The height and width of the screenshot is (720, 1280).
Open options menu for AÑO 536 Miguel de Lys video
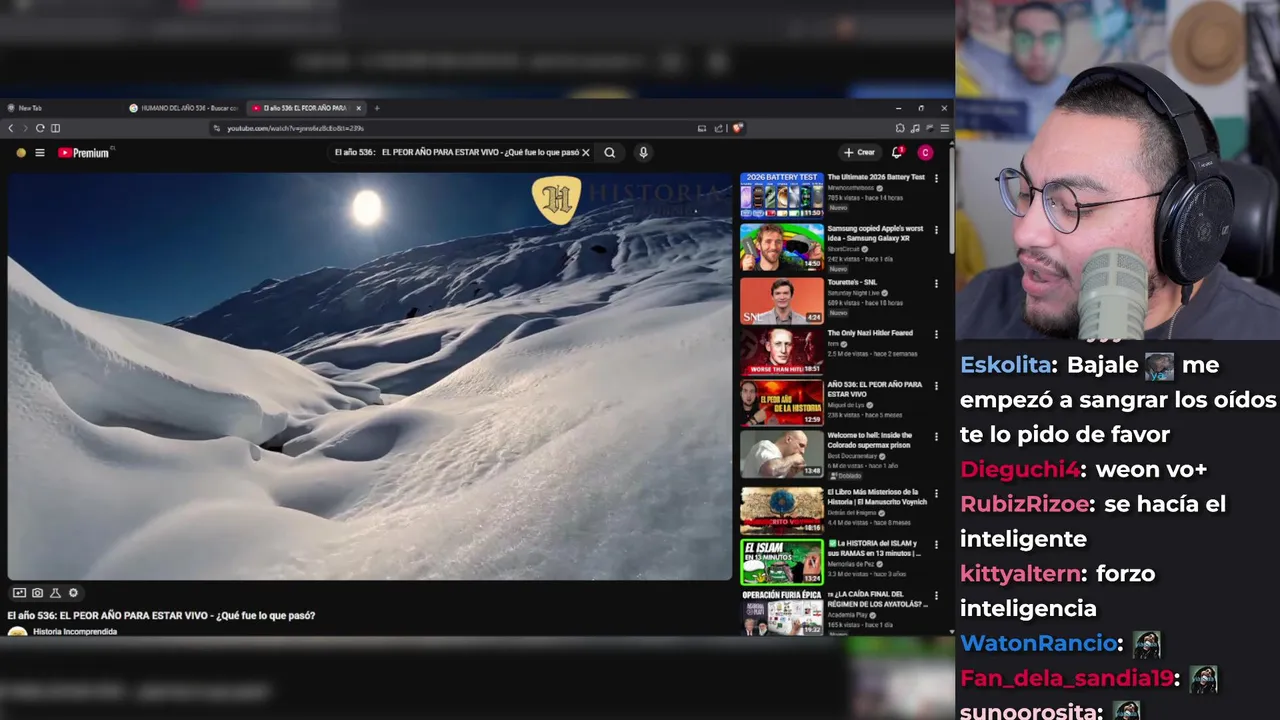click(x=936, y=386)
